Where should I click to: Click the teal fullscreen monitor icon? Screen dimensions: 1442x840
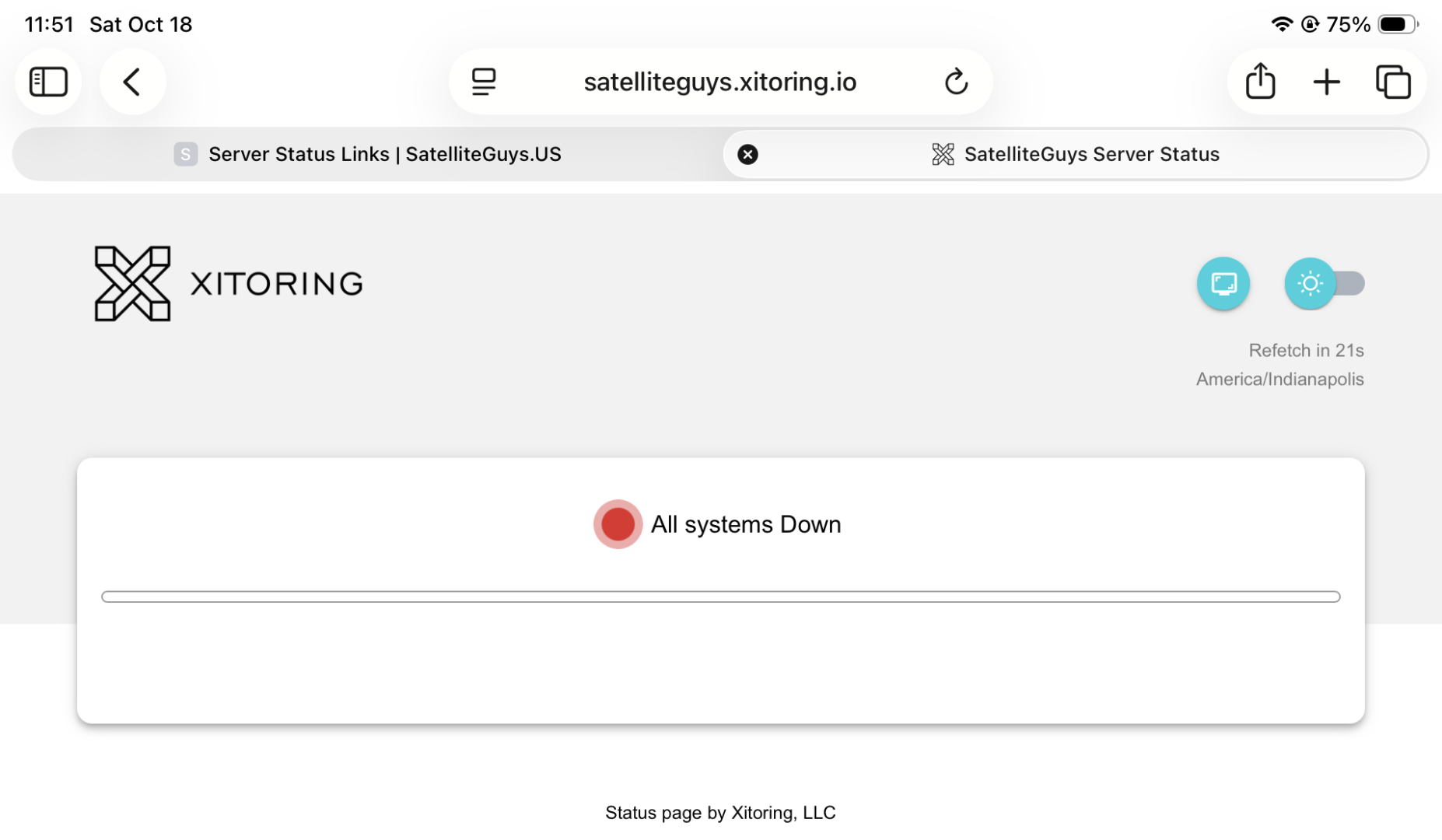1223,284
